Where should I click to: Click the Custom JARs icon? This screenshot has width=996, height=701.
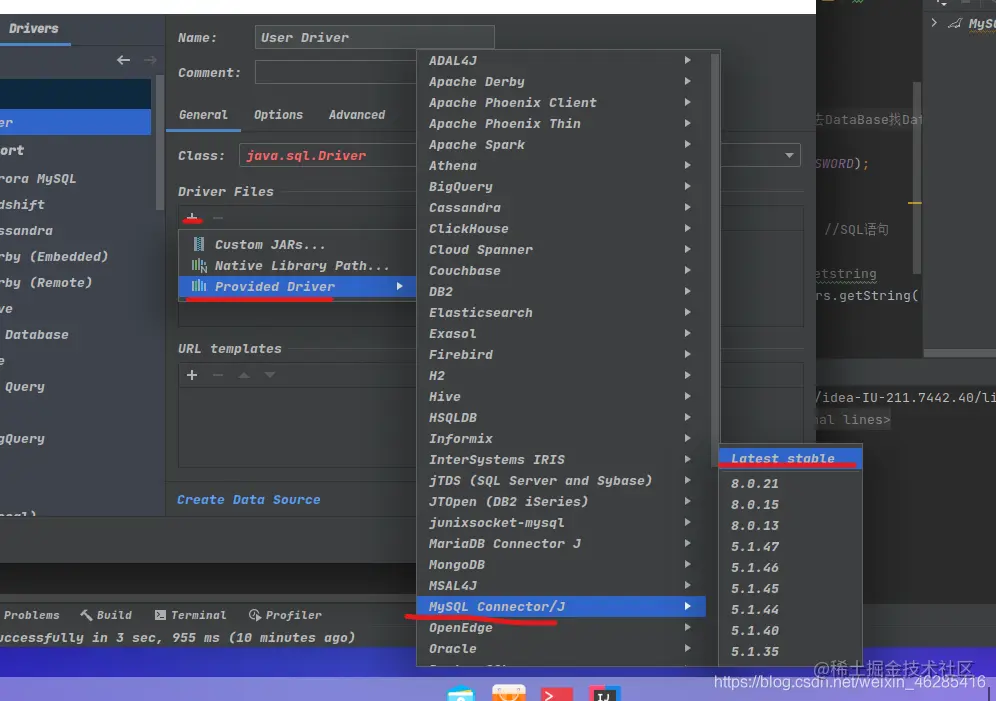click(199, 244)
